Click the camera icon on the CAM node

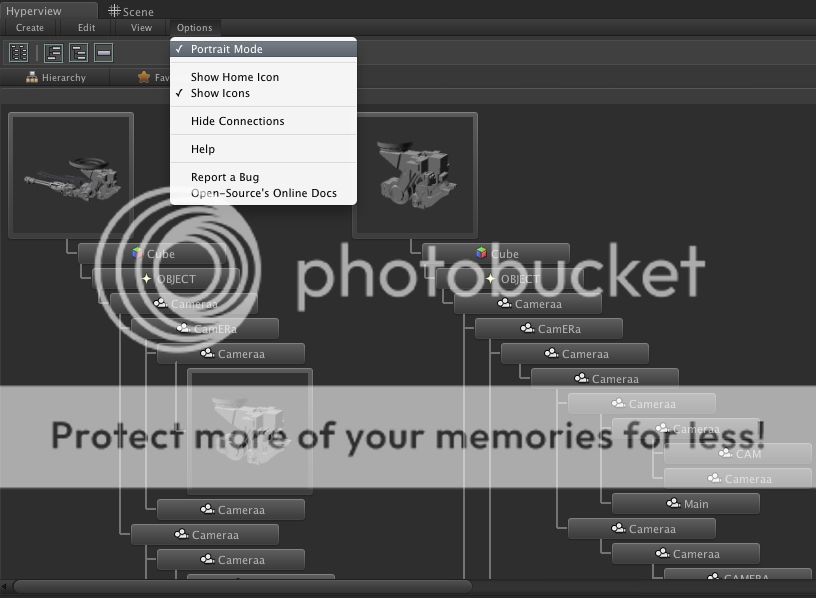[725, 453]
